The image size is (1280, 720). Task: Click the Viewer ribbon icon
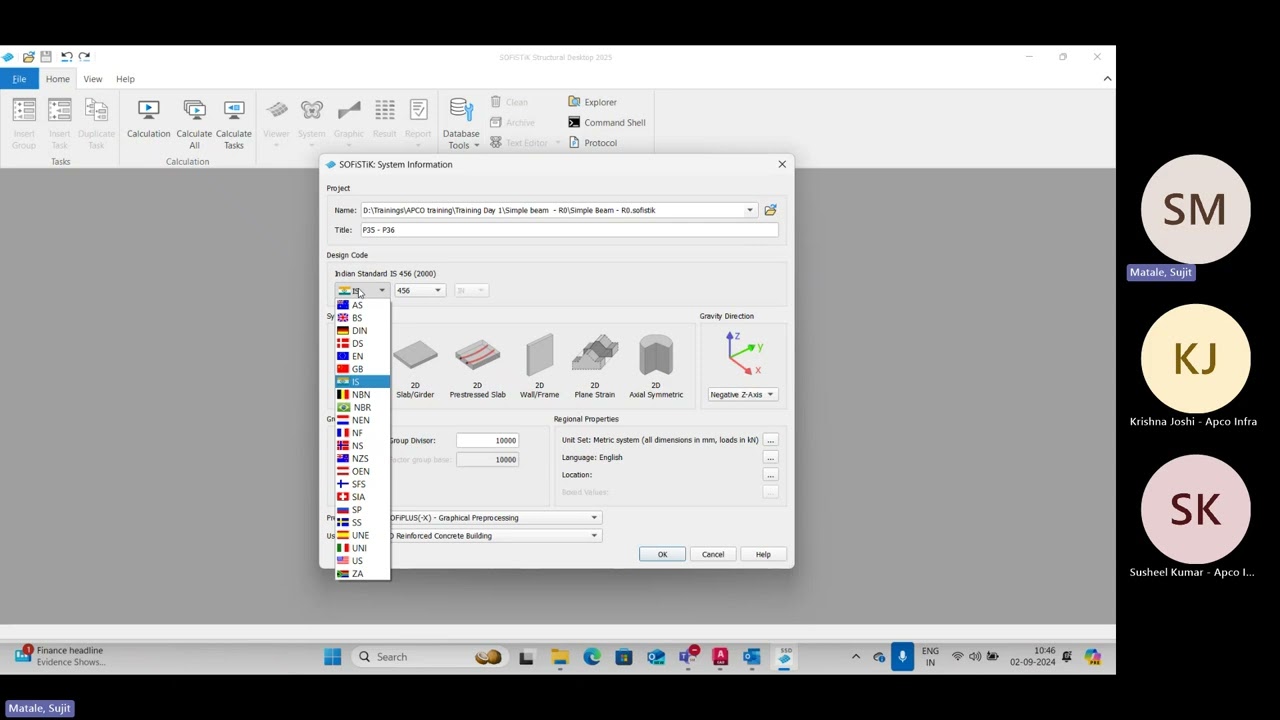[x=276, y=120]
